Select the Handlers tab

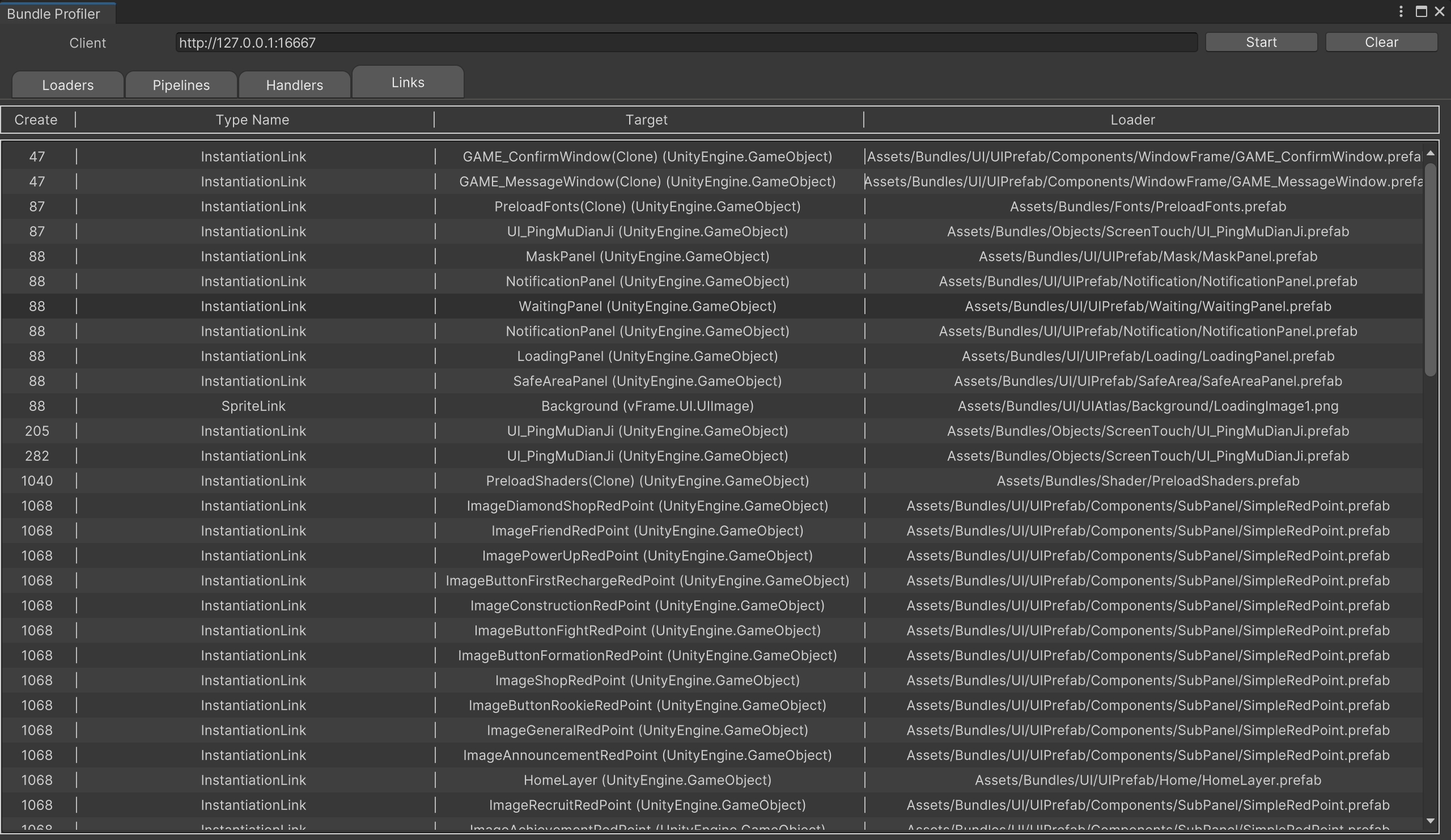pos(294,85)
